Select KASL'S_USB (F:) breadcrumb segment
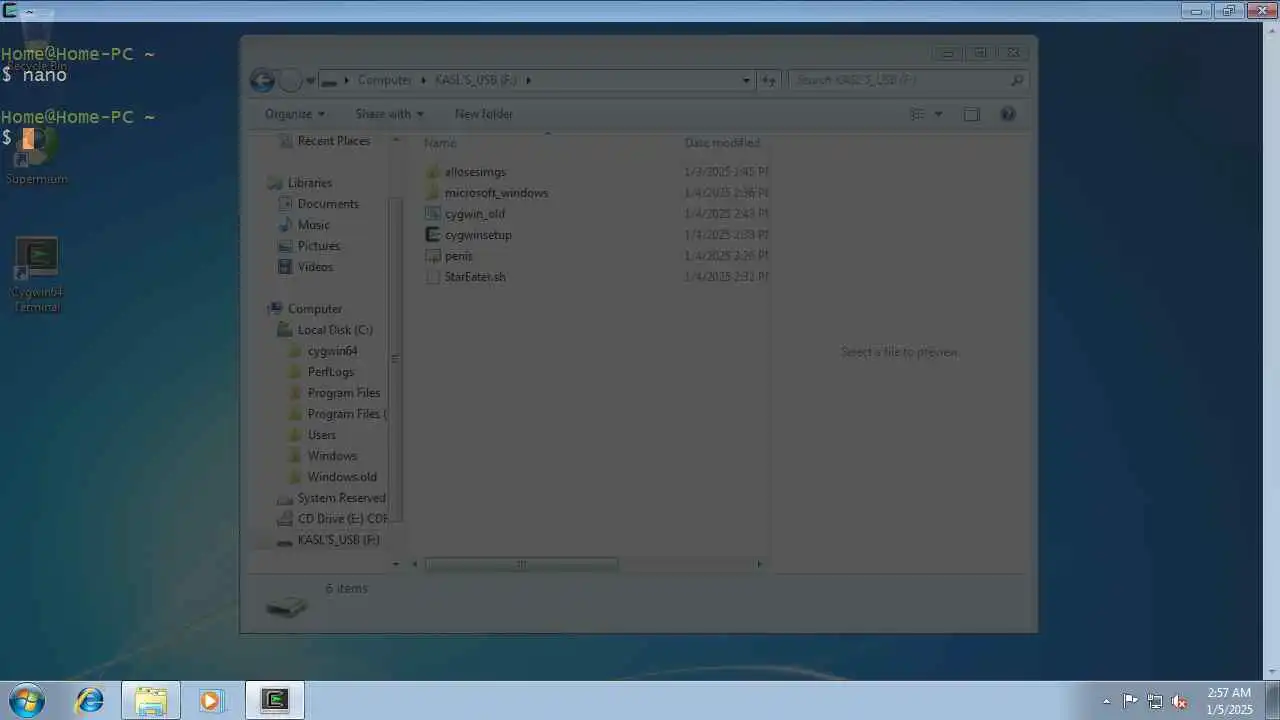The width and height of the screenshot is (1280, 720). point(476,80)
